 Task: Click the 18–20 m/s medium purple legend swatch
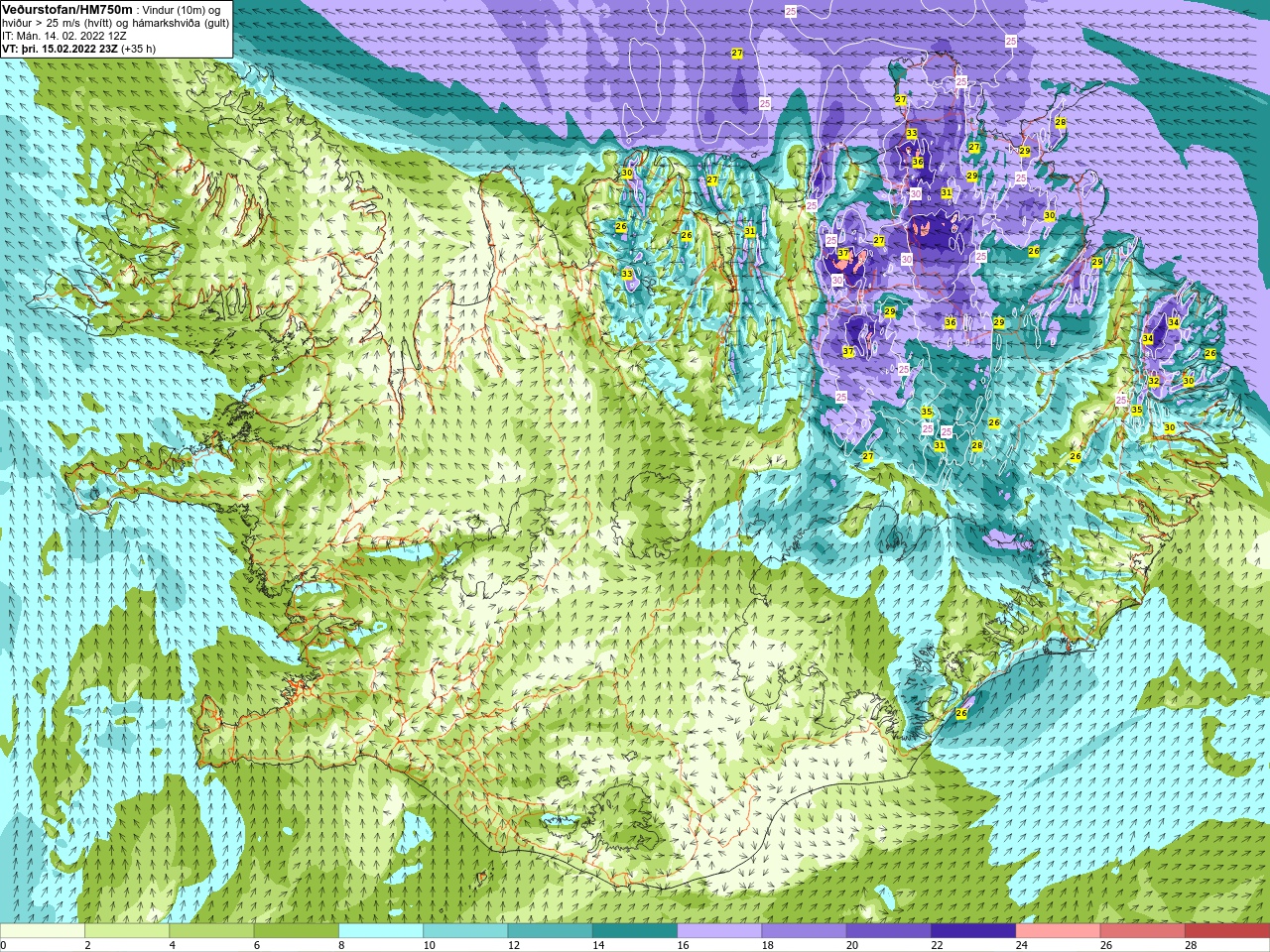click(x=804, y=931)
